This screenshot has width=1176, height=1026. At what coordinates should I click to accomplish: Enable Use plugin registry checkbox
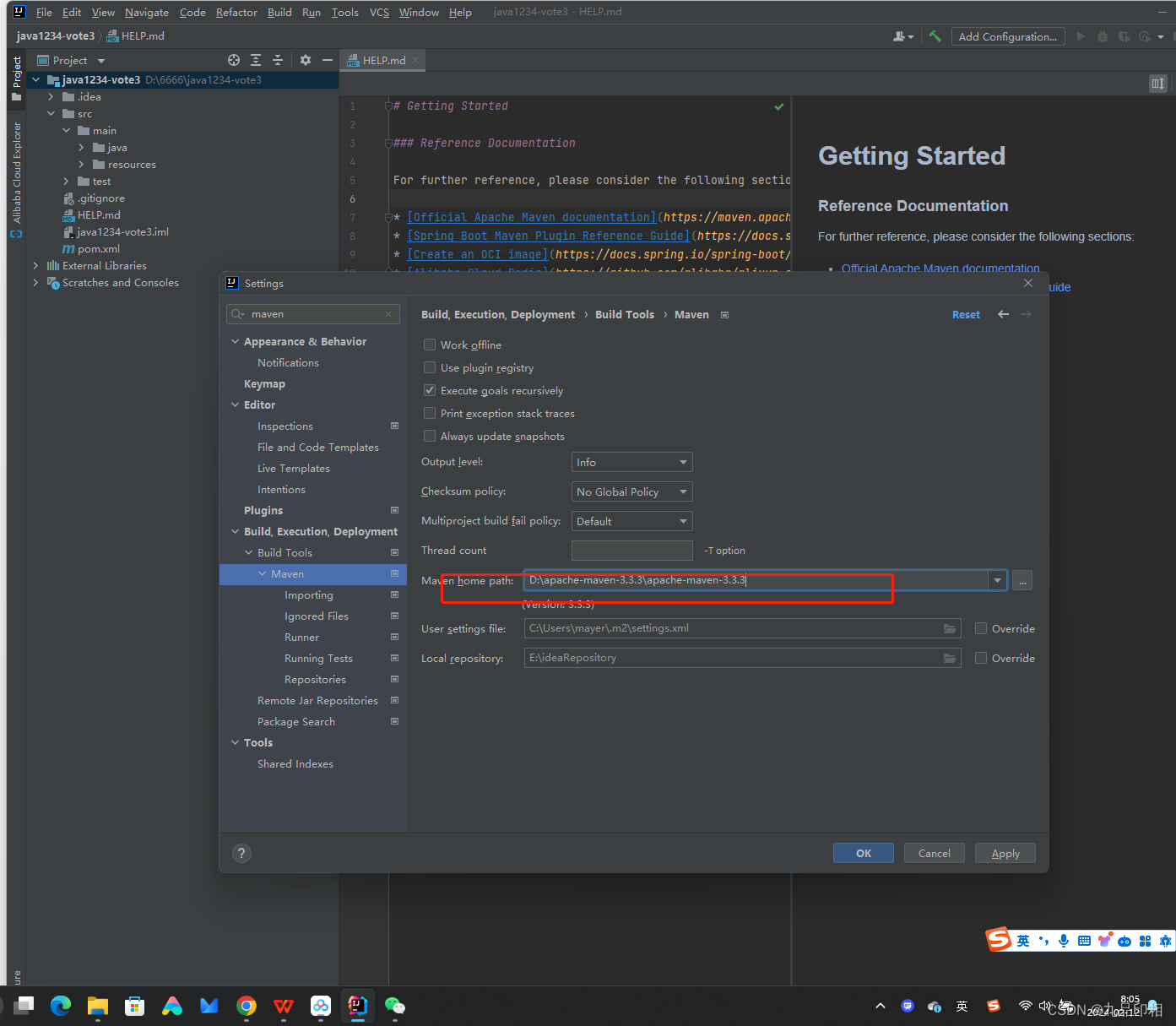pos(430,367)
